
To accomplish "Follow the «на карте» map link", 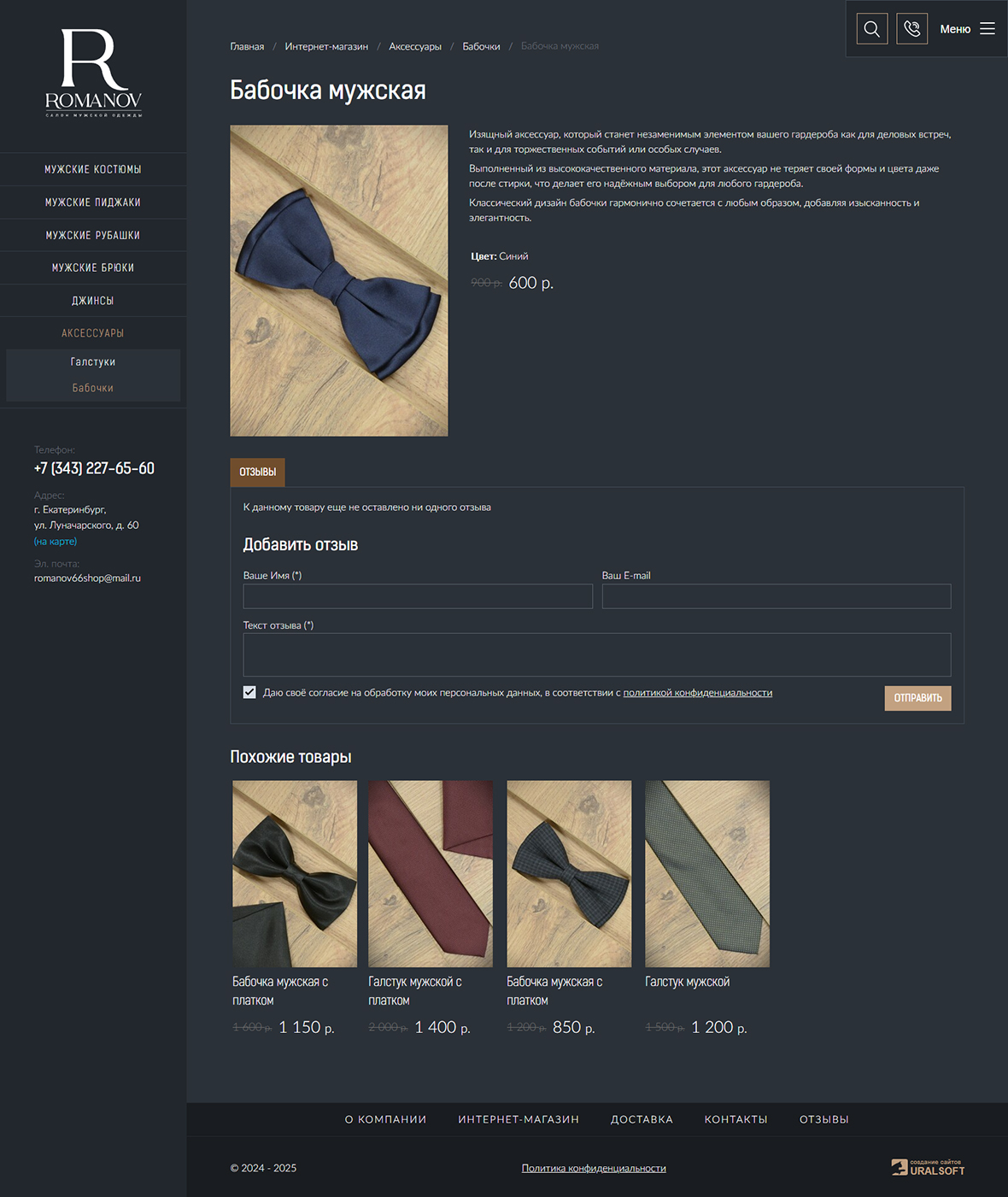I will pos(56,542).
